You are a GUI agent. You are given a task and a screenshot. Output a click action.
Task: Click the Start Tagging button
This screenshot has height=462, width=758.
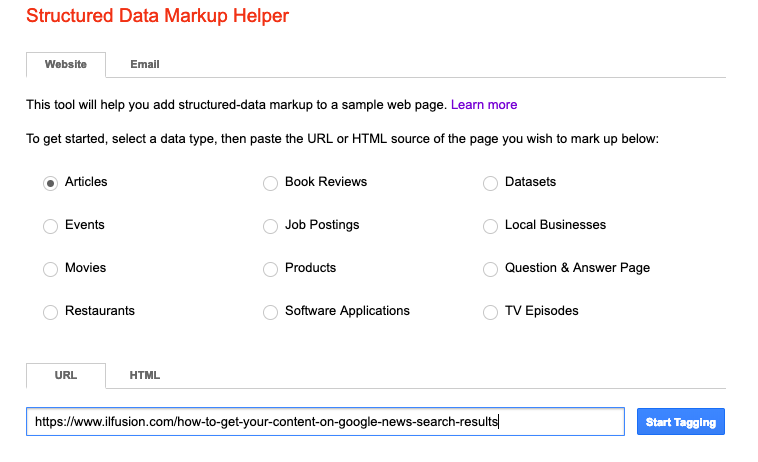pyautogui.click(x=681, y=422)
